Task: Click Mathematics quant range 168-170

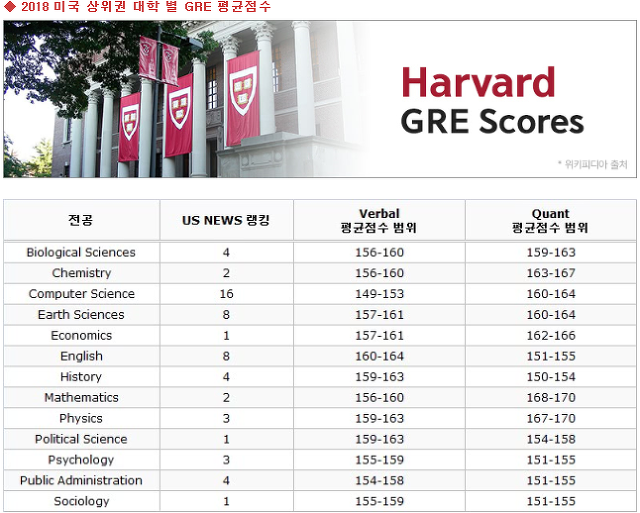Action: (551, 398)
